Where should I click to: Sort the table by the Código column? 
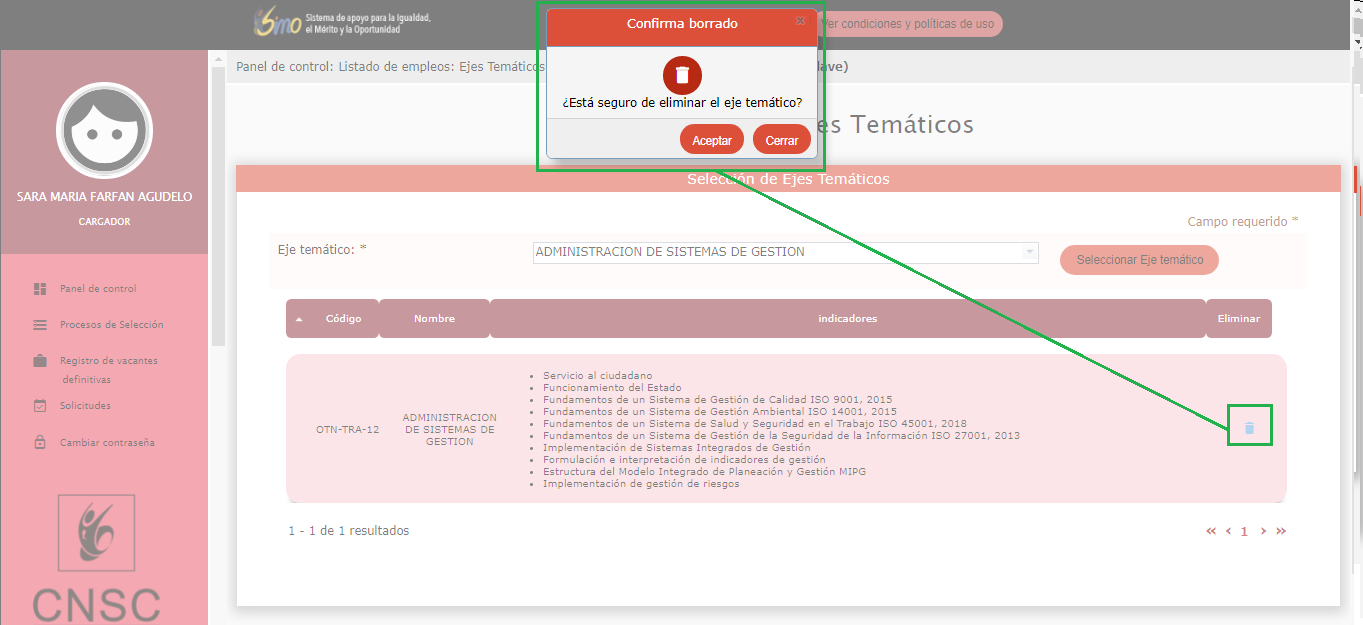click(343, 319)
